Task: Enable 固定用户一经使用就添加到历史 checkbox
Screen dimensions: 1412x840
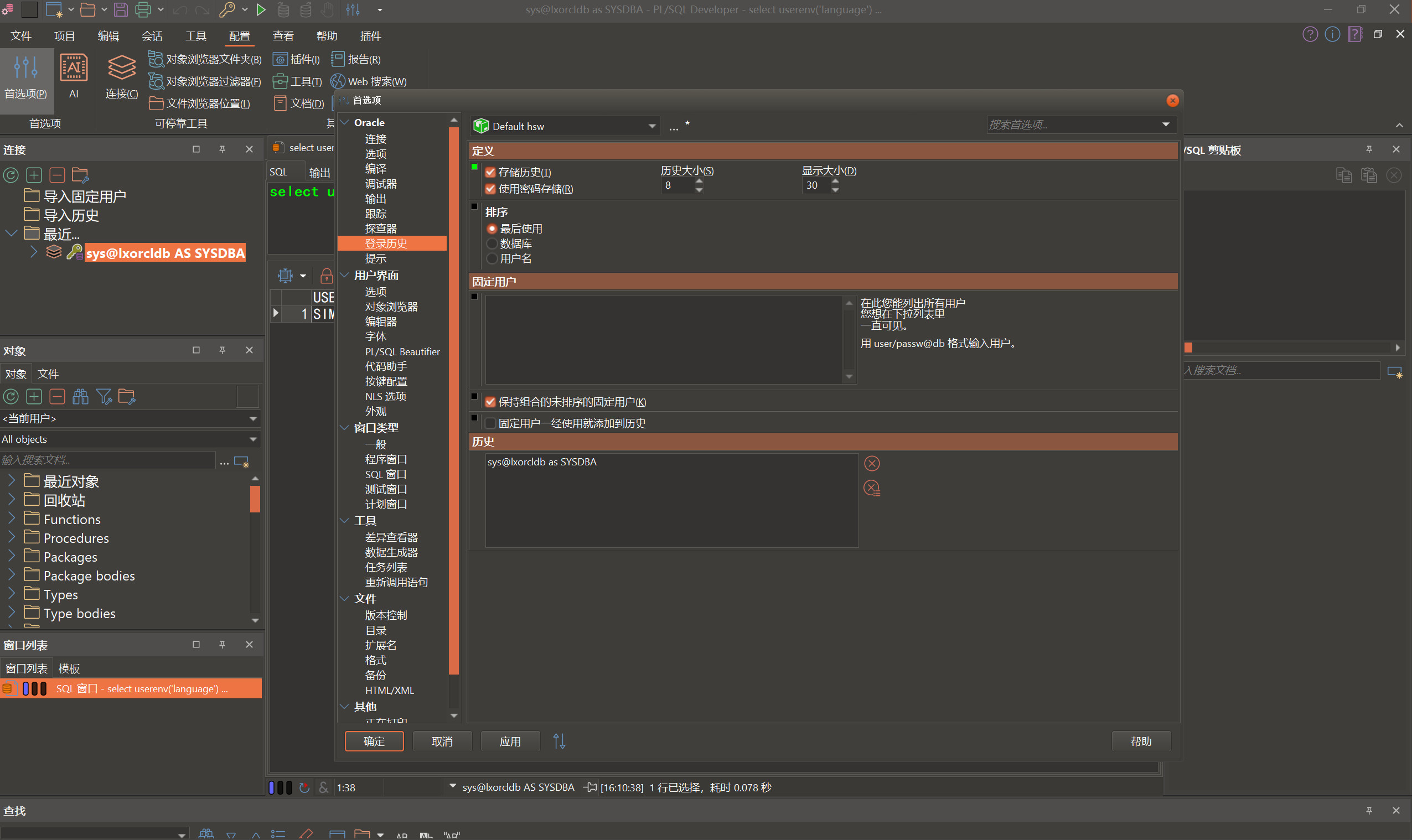Action: tap(490, 423)
